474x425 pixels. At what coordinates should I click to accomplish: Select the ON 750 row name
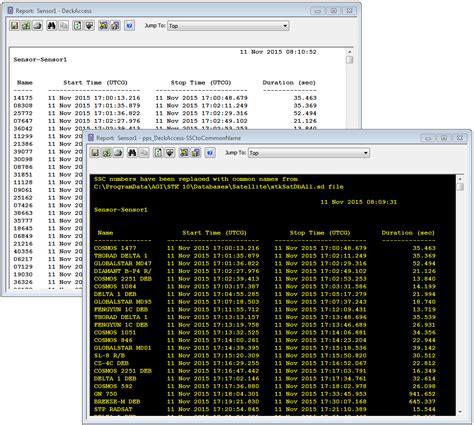105,394
